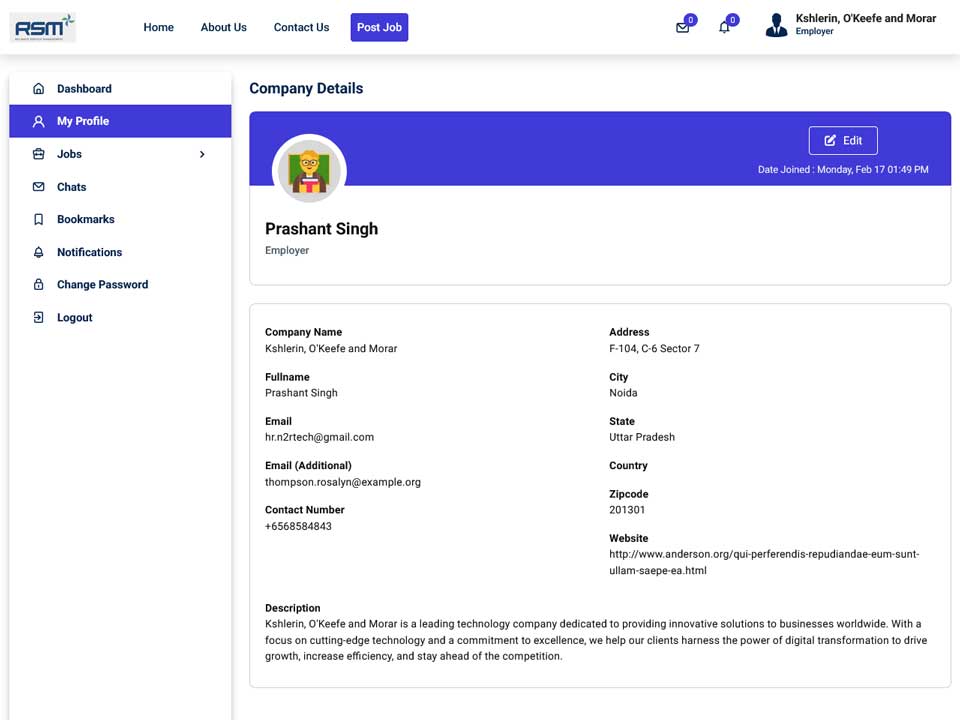
Task: Click the Dashboard home icon in sidebar
Action: pyautogui.click(x=39, y=89)
